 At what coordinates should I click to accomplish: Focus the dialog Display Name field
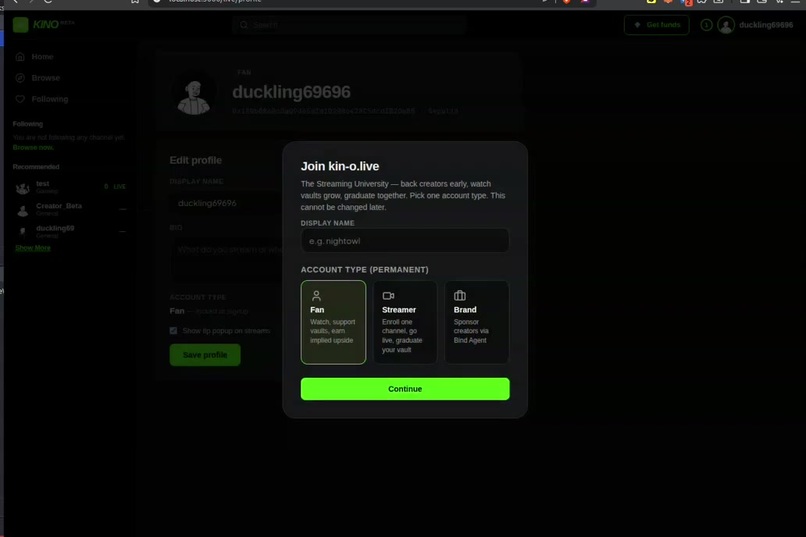point(405,240)
